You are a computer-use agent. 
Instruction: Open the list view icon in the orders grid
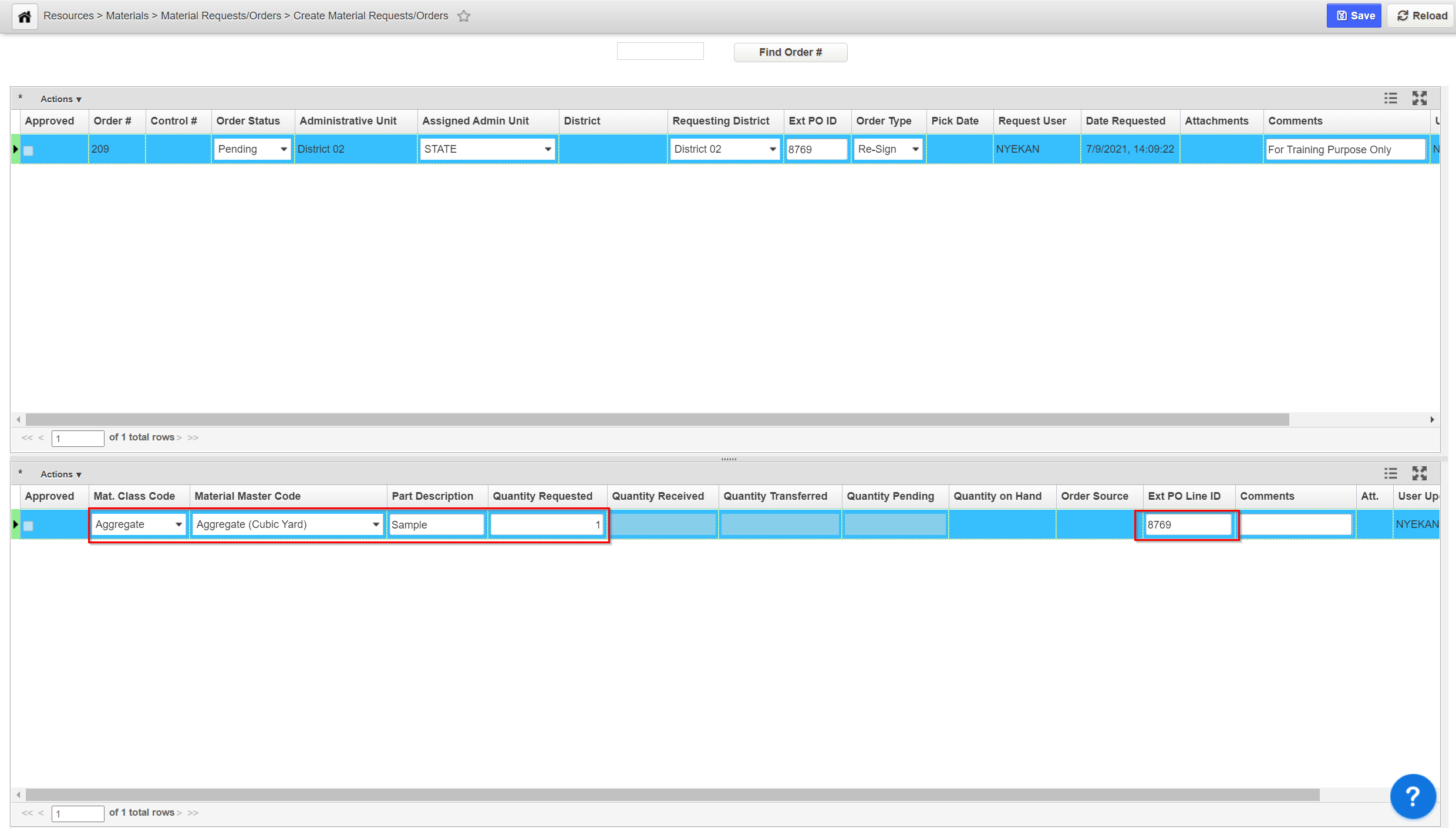pos(1390,98)
